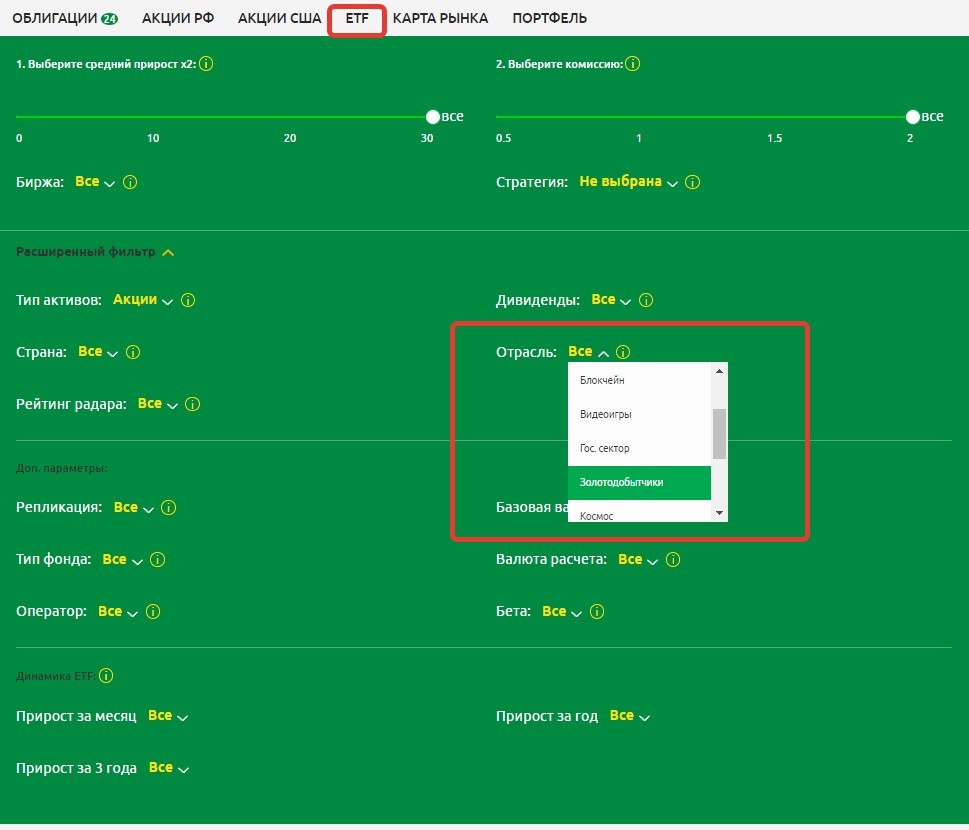
Task: Open info icon for Тип активов
Action: tap(188, 300)
